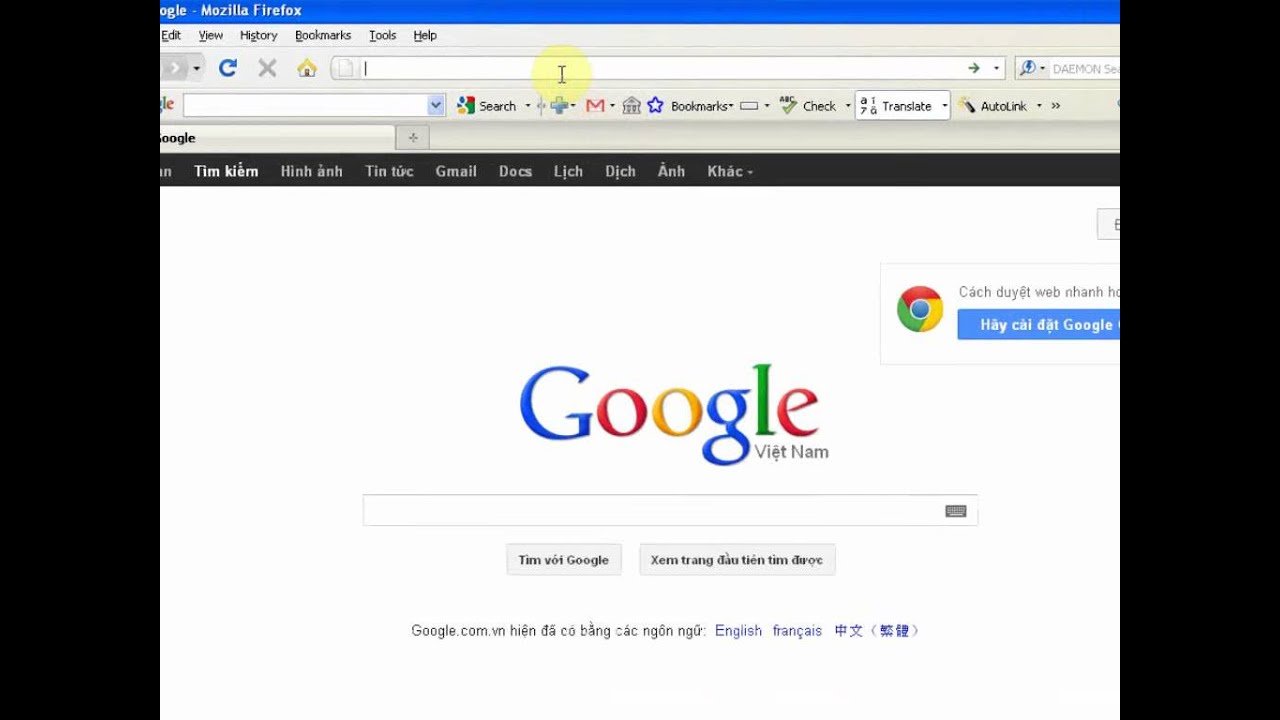Open Gmail link in Google black bar
Image resolution: width=1280 pixels, height=720 pixels.
455,171
